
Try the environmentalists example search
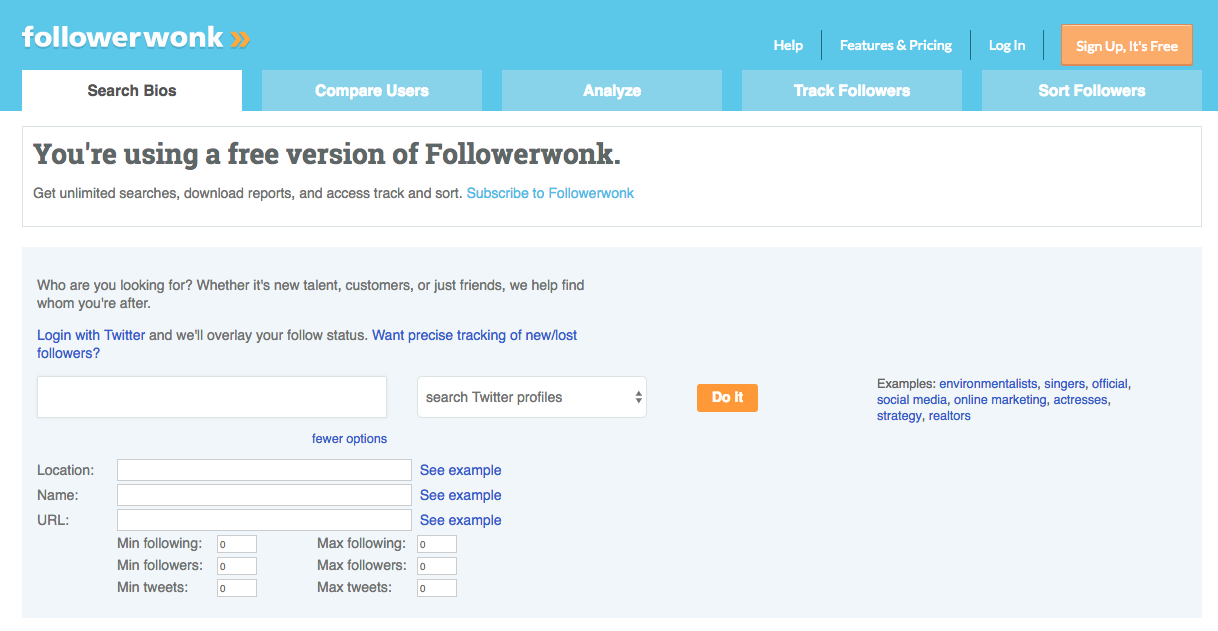[x=988, y=383]
